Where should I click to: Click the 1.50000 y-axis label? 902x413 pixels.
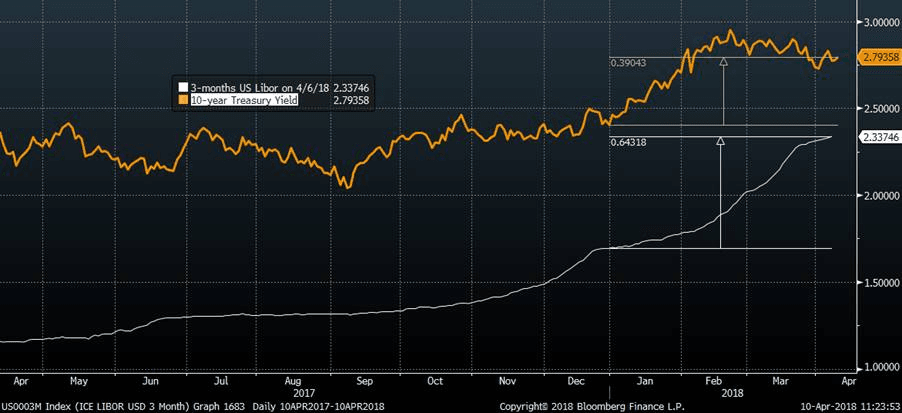(x=878, y=283)
